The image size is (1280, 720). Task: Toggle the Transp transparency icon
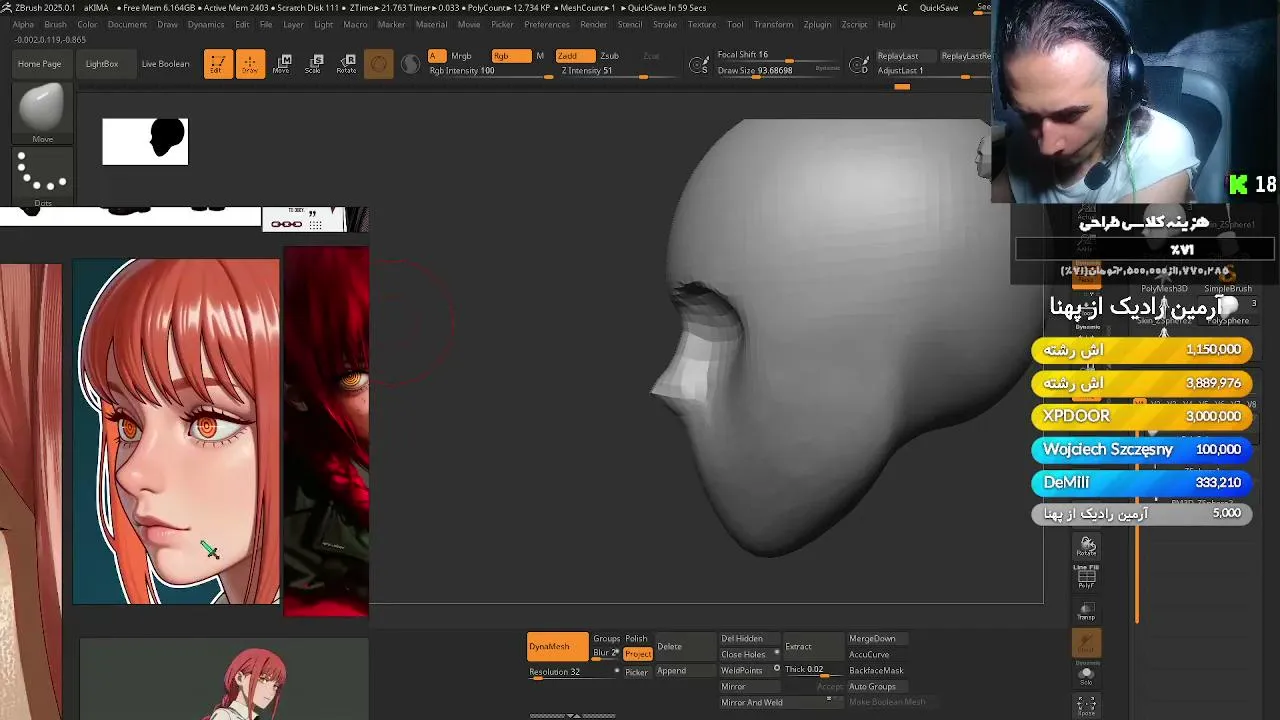(1087, 611)
